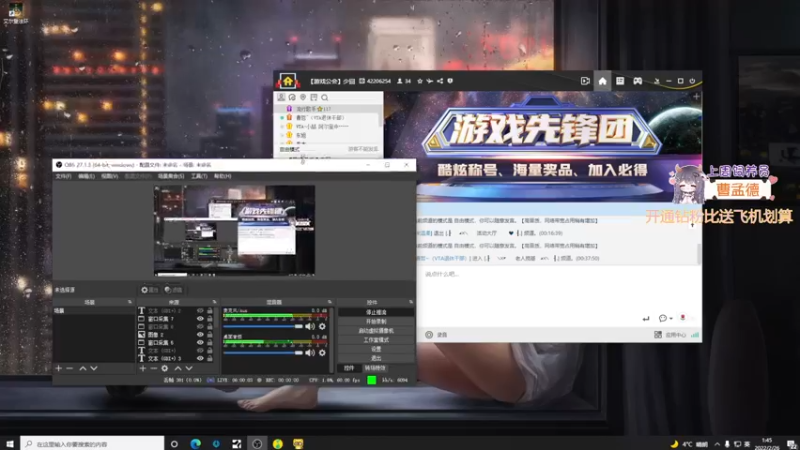
Task: Click YY share channel icon
Action: pos(440,81)
